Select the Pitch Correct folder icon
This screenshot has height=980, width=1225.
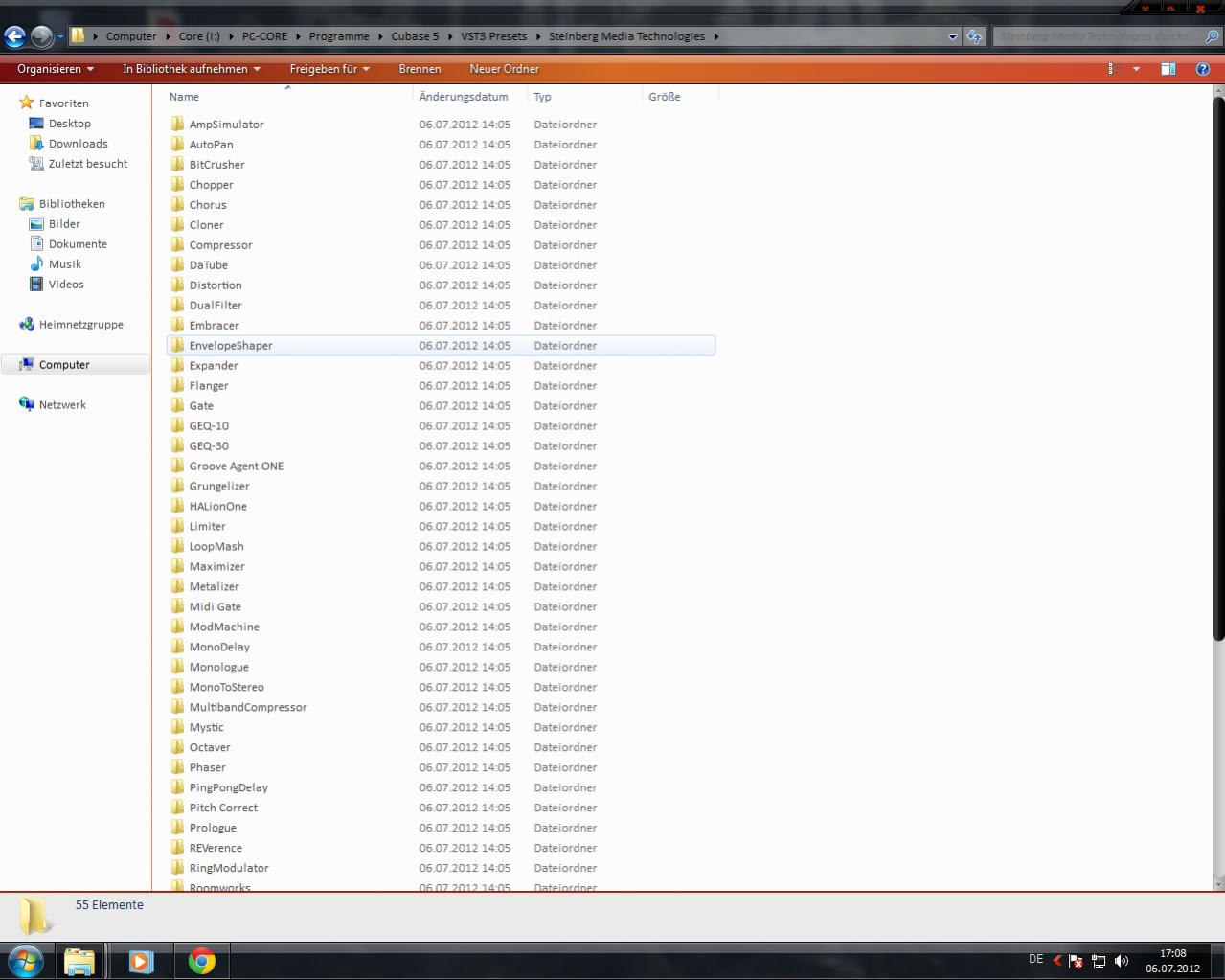177,808
